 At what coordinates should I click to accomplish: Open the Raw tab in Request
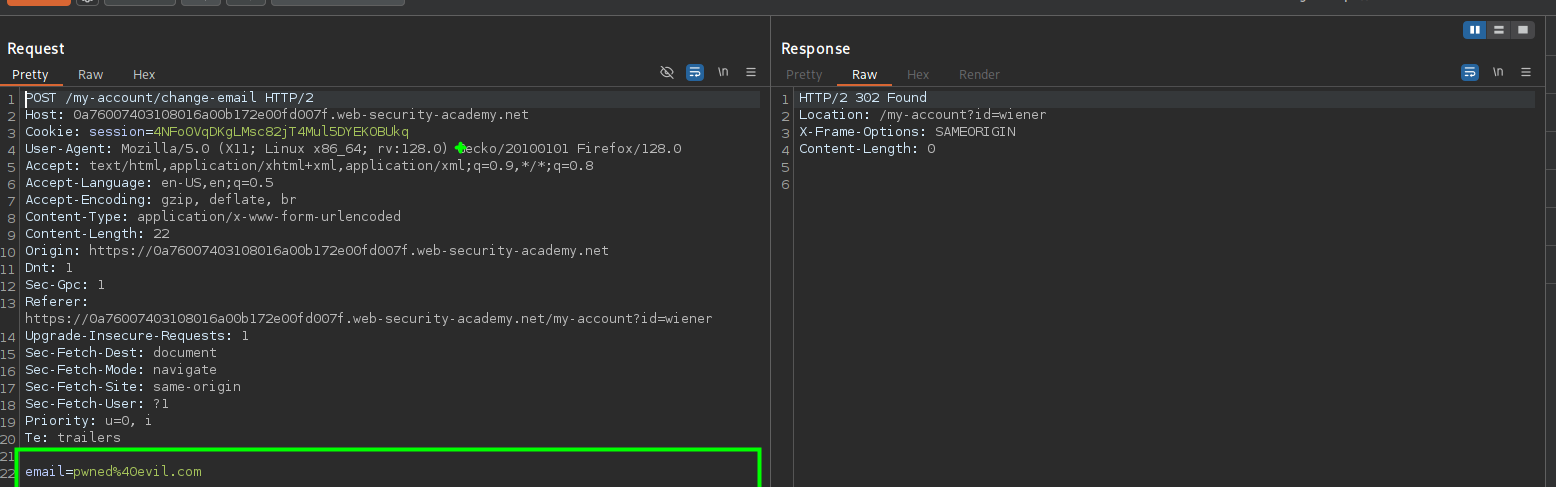91,75
